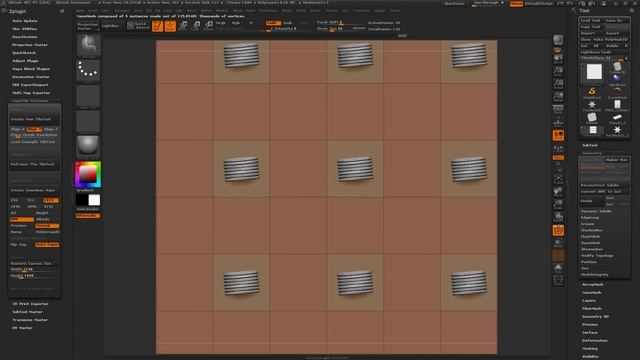The height and width of the screenshot is (360, 640).
Task: Select the Move transform icon in the top shelf
Action: (183, 26)
